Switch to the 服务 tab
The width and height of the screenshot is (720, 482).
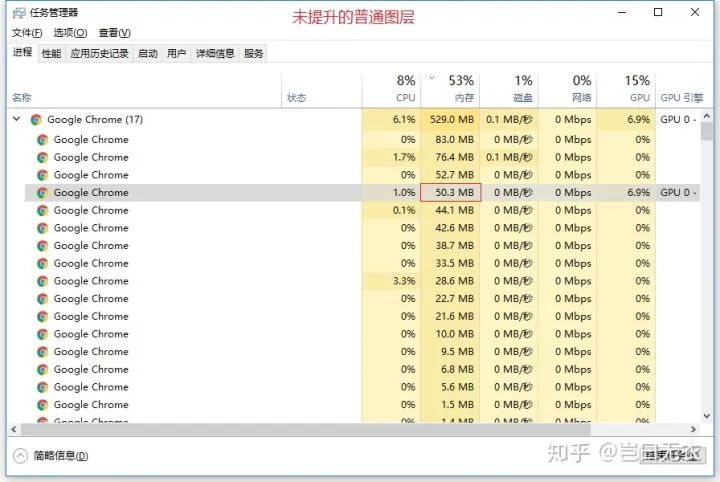click(x=253, y=54)
